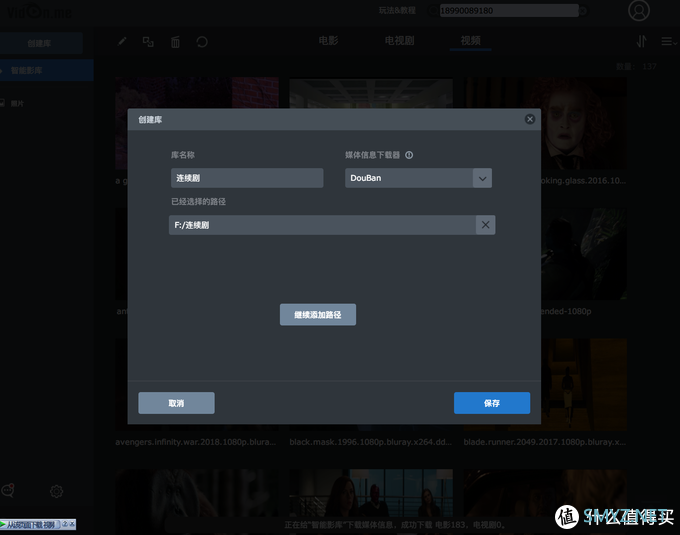This screenshot has width=680, height=535.
Task: Click the search field with 18990089180
Action: tap(508, 10)
